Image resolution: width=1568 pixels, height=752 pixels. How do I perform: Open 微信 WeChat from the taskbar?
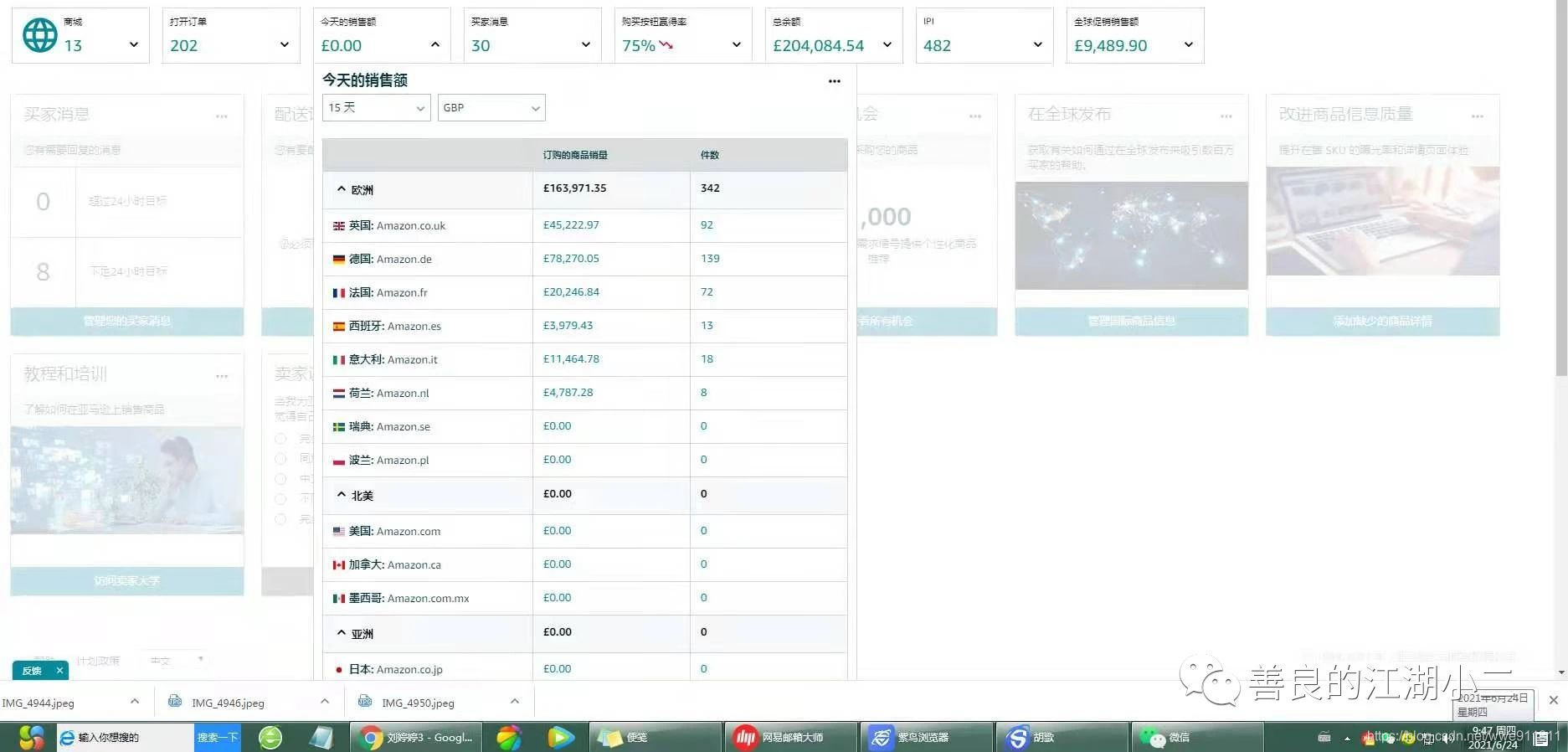(1198, 738)
